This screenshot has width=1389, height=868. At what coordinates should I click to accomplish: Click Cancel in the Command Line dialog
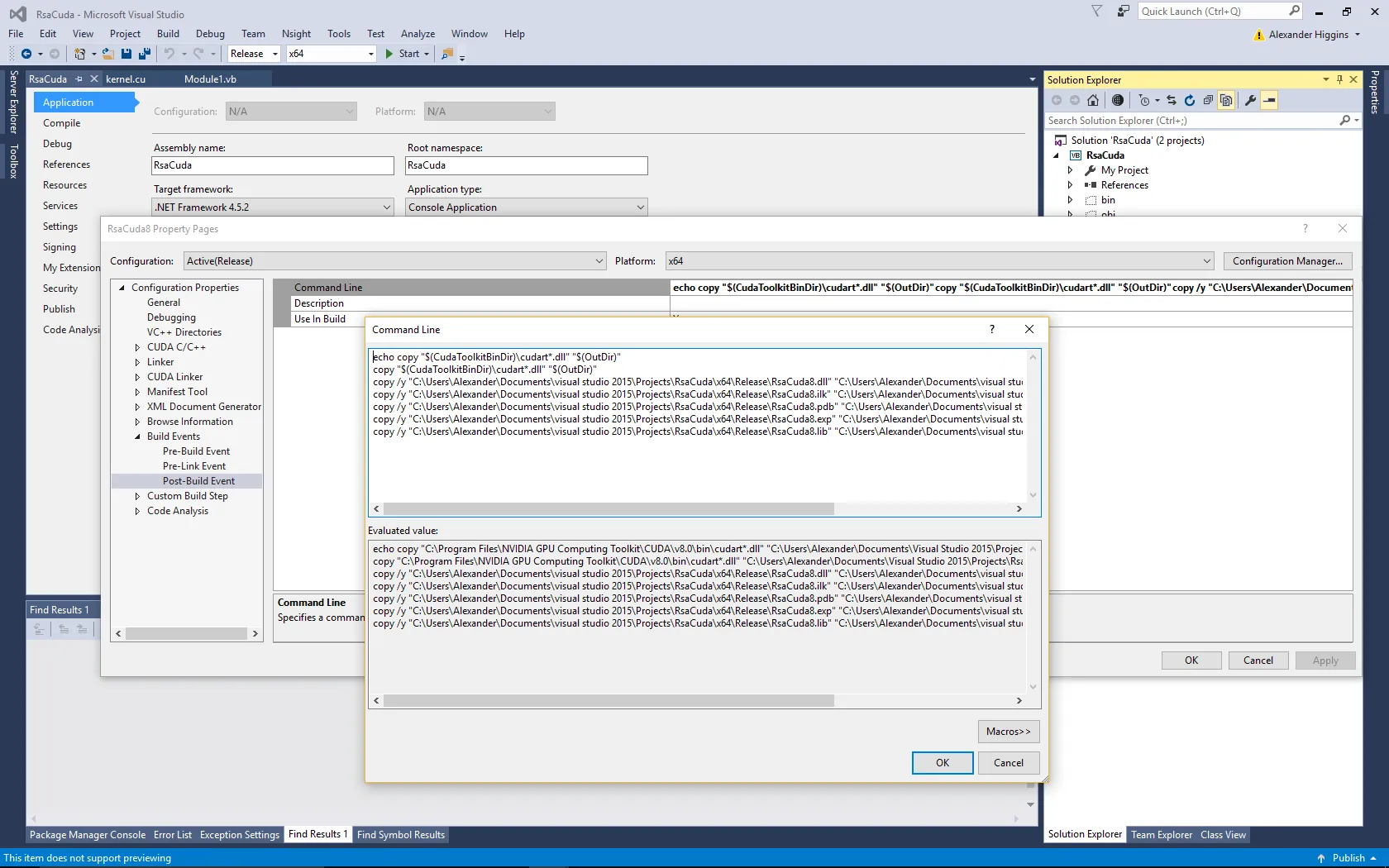pyautogui.click(x=1009, y=763)
